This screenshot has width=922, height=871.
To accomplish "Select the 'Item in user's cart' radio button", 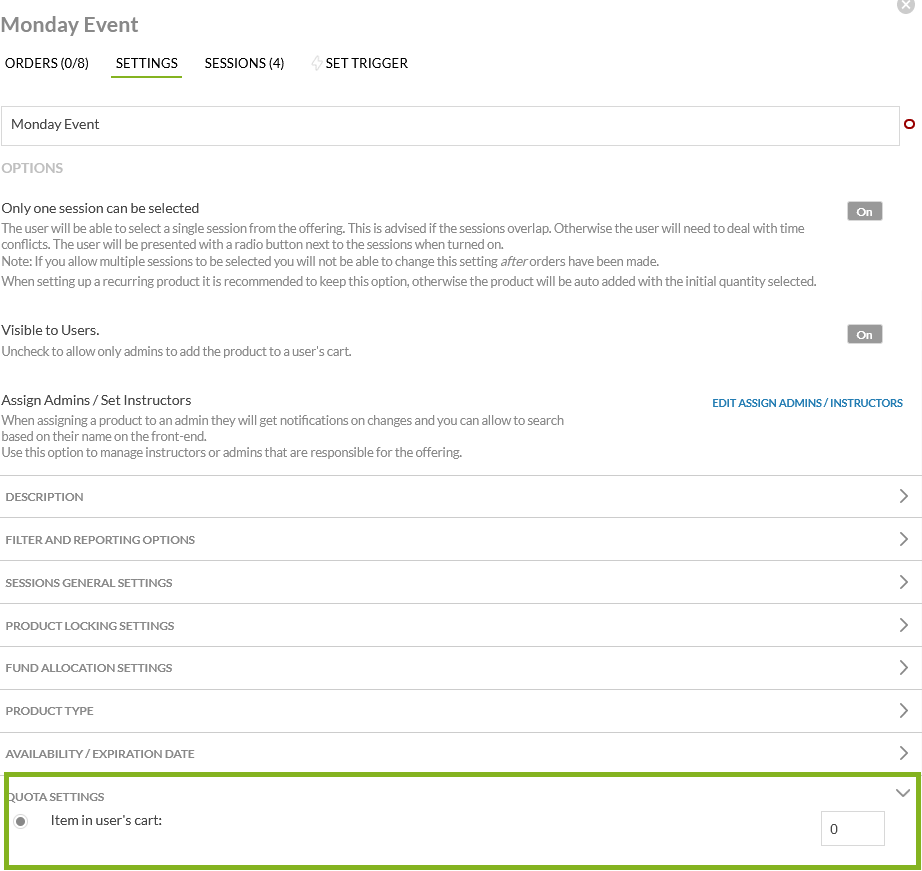I will point(21,821).
